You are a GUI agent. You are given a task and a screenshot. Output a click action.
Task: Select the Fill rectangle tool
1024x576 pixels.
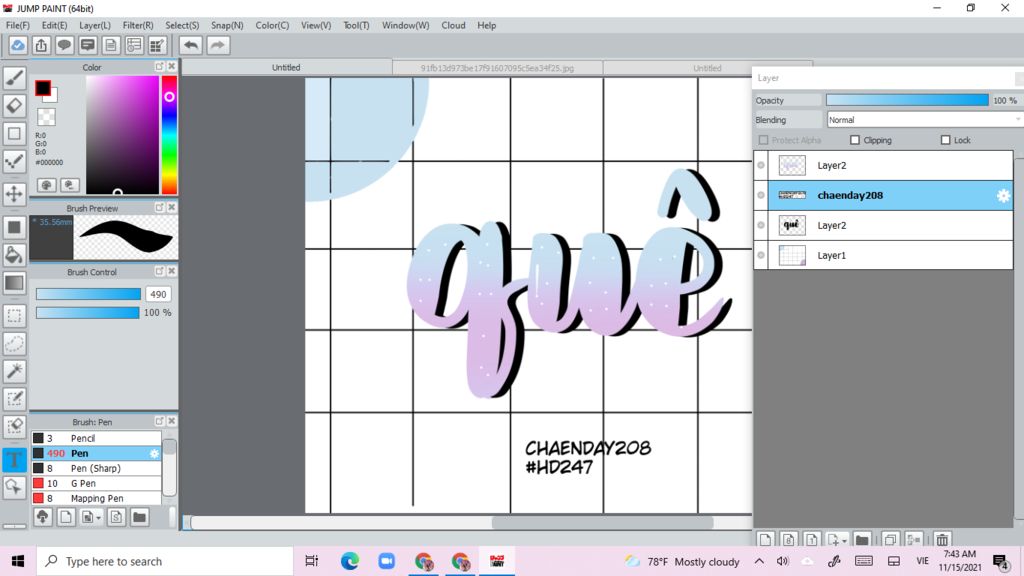[14, 227]
